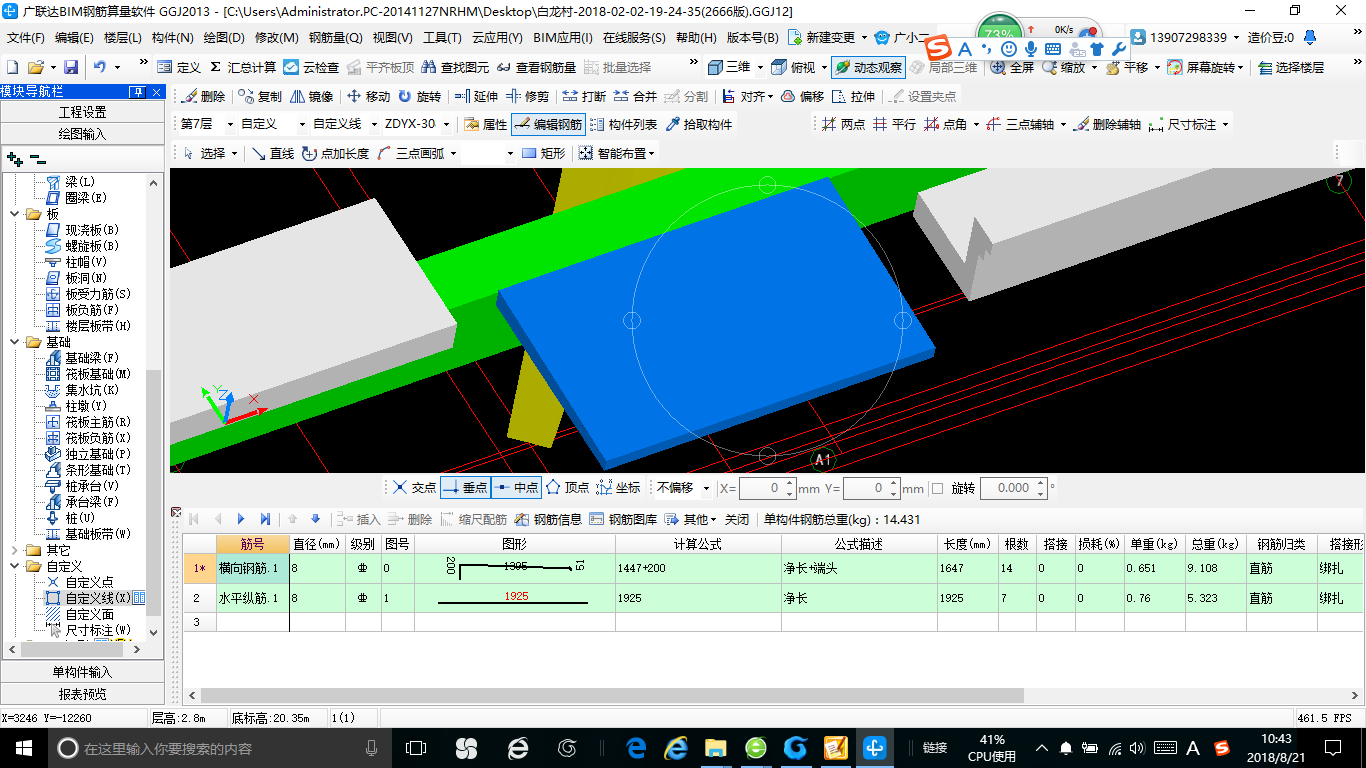Click the 汇总计算 calculate icon
Viewport: 1366px width, 768px height.
[243, 67]
